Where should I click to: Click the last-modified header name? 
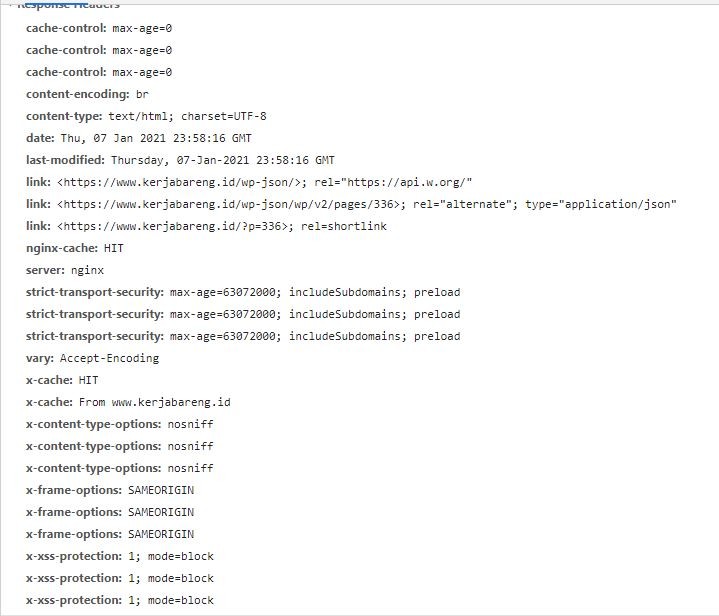[64, 160]
